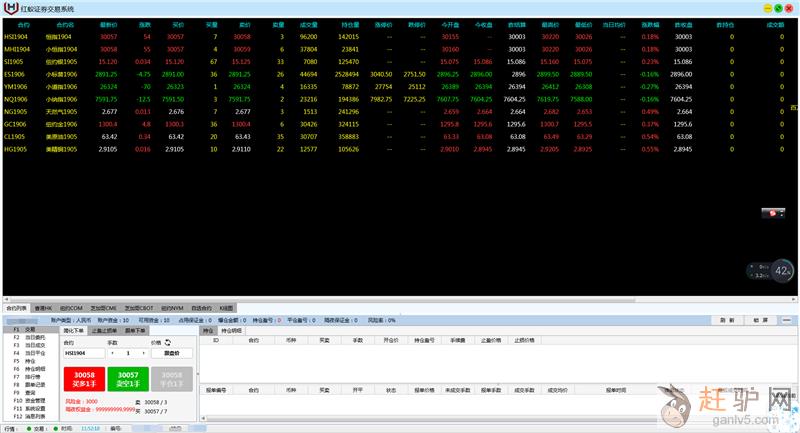
Task: Click the price refresh icon next to 价格
Action: [x=168, y=342]
